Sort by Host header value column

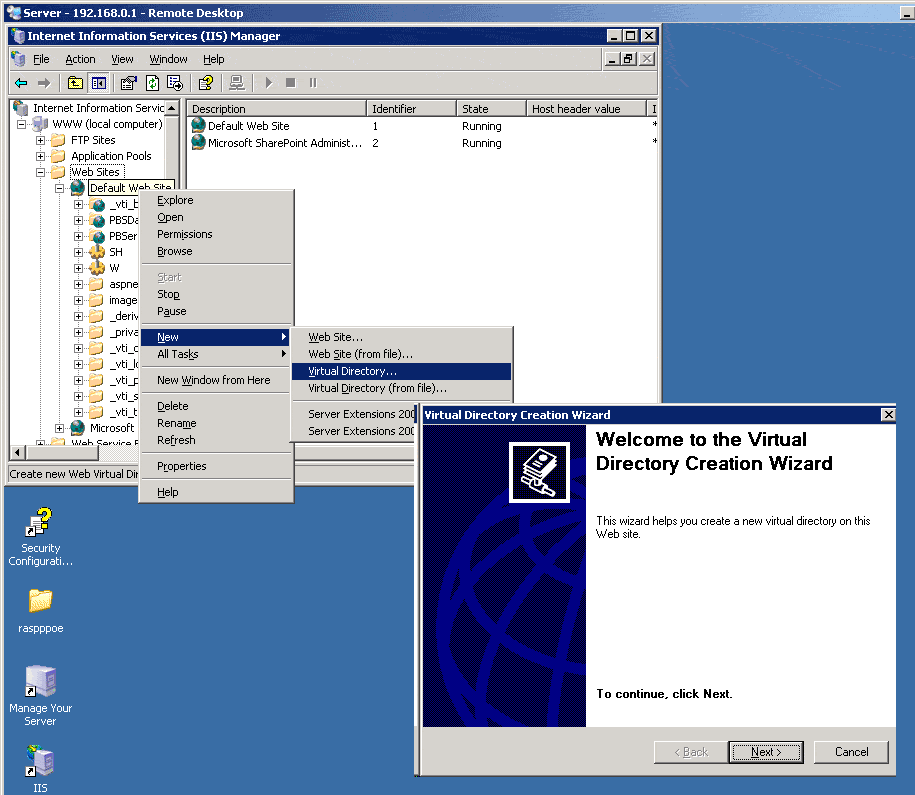point(586,109)
